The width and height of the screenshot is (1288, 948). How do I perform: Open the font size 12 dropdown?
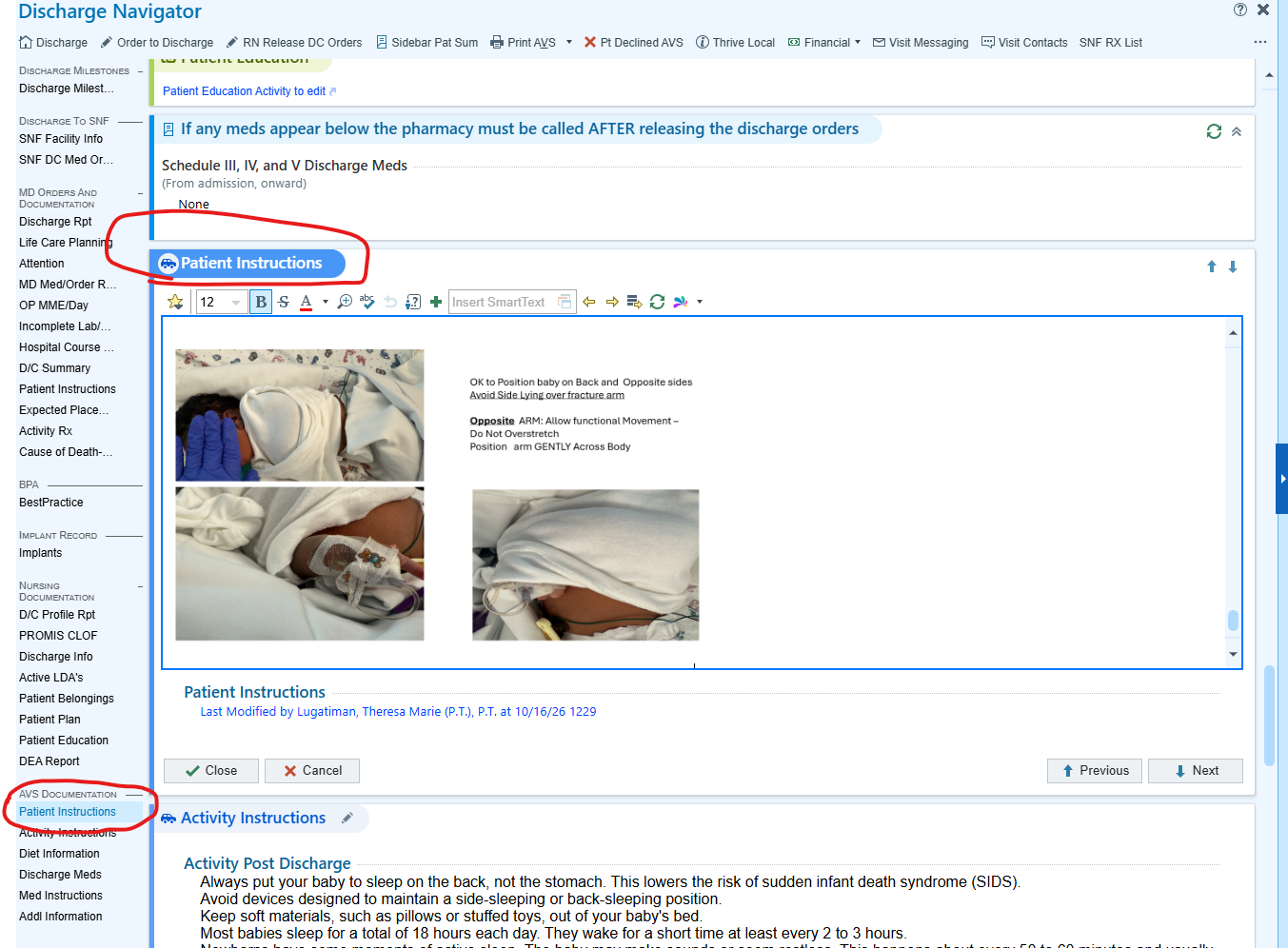coord(236,303)
